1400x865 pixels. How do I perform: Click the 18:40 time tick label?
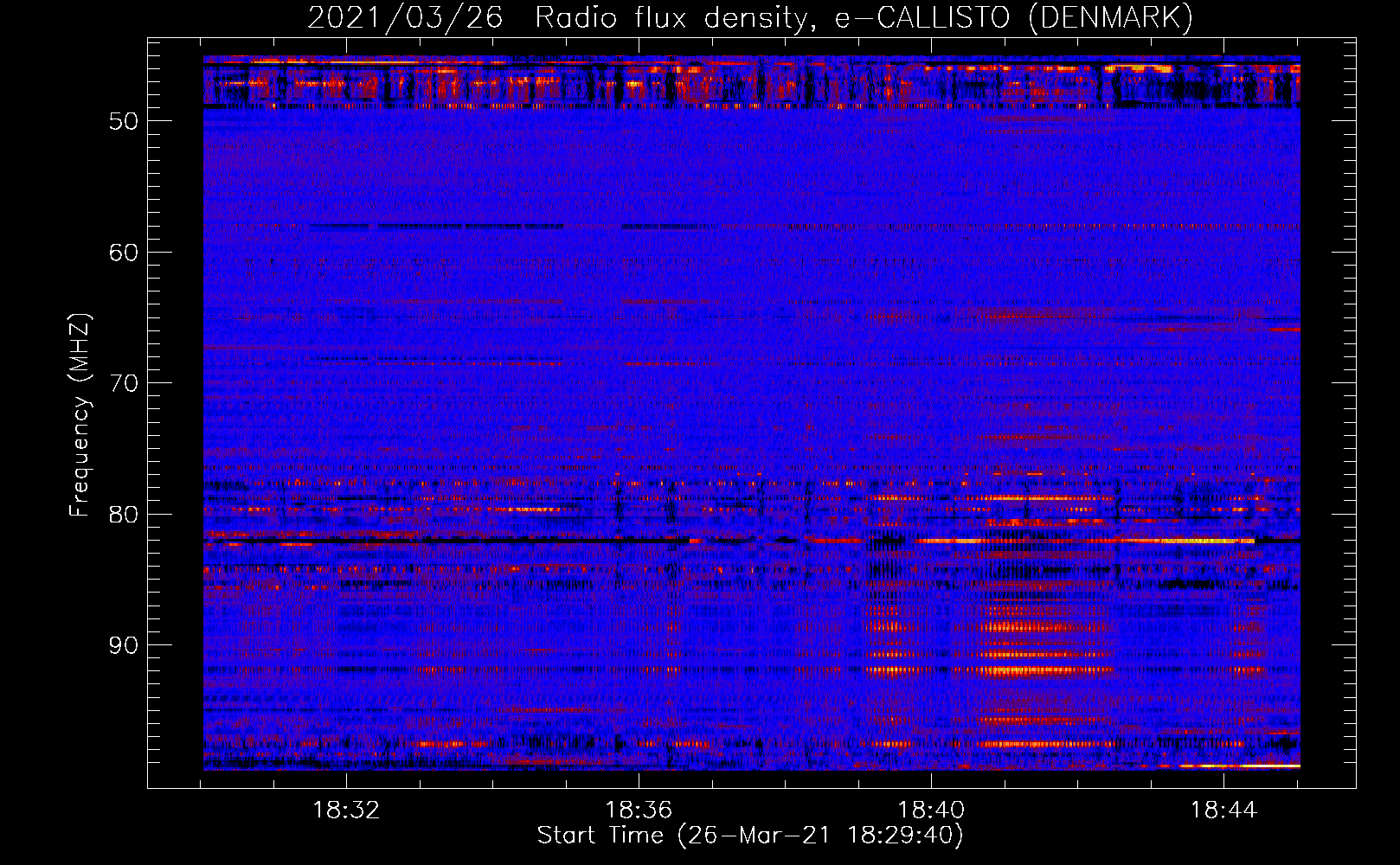(x=931, y=811)
